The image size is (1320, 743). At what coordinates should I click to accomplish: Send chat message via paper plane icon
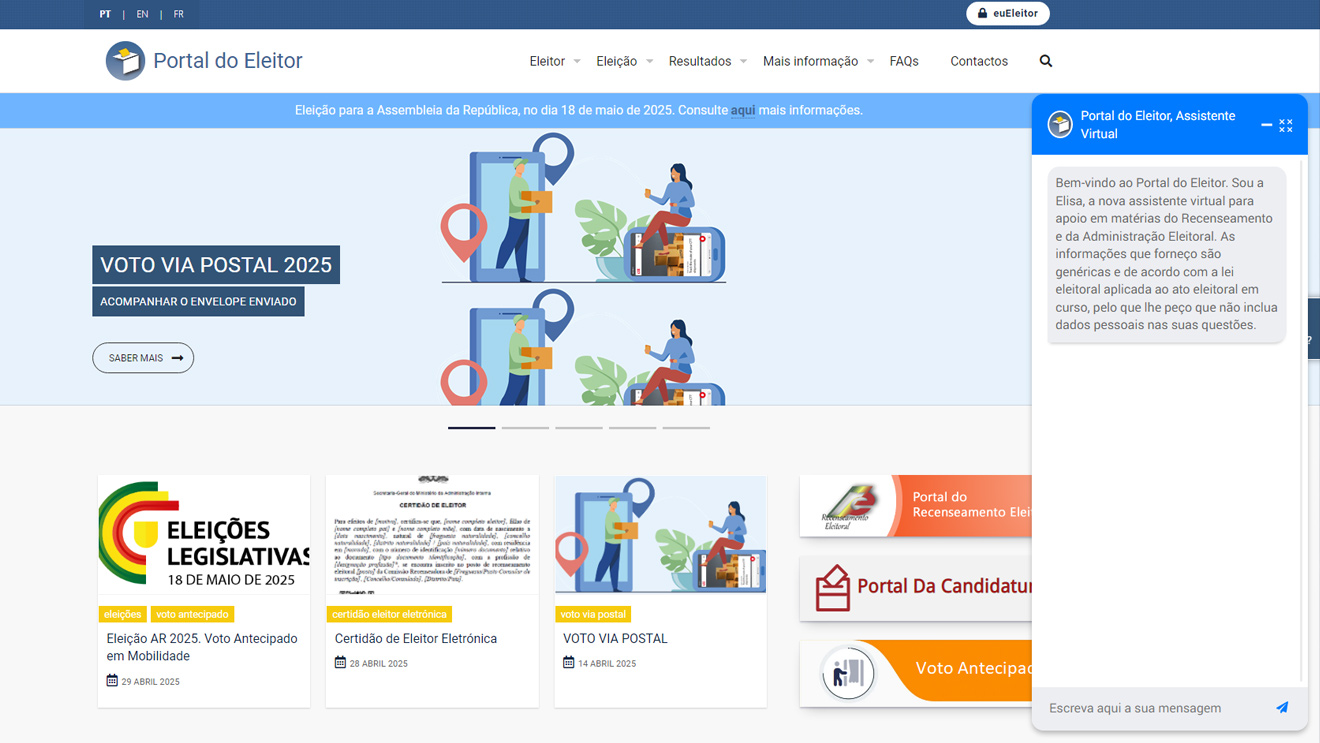pyautogui.click(x=1283, y=707)
